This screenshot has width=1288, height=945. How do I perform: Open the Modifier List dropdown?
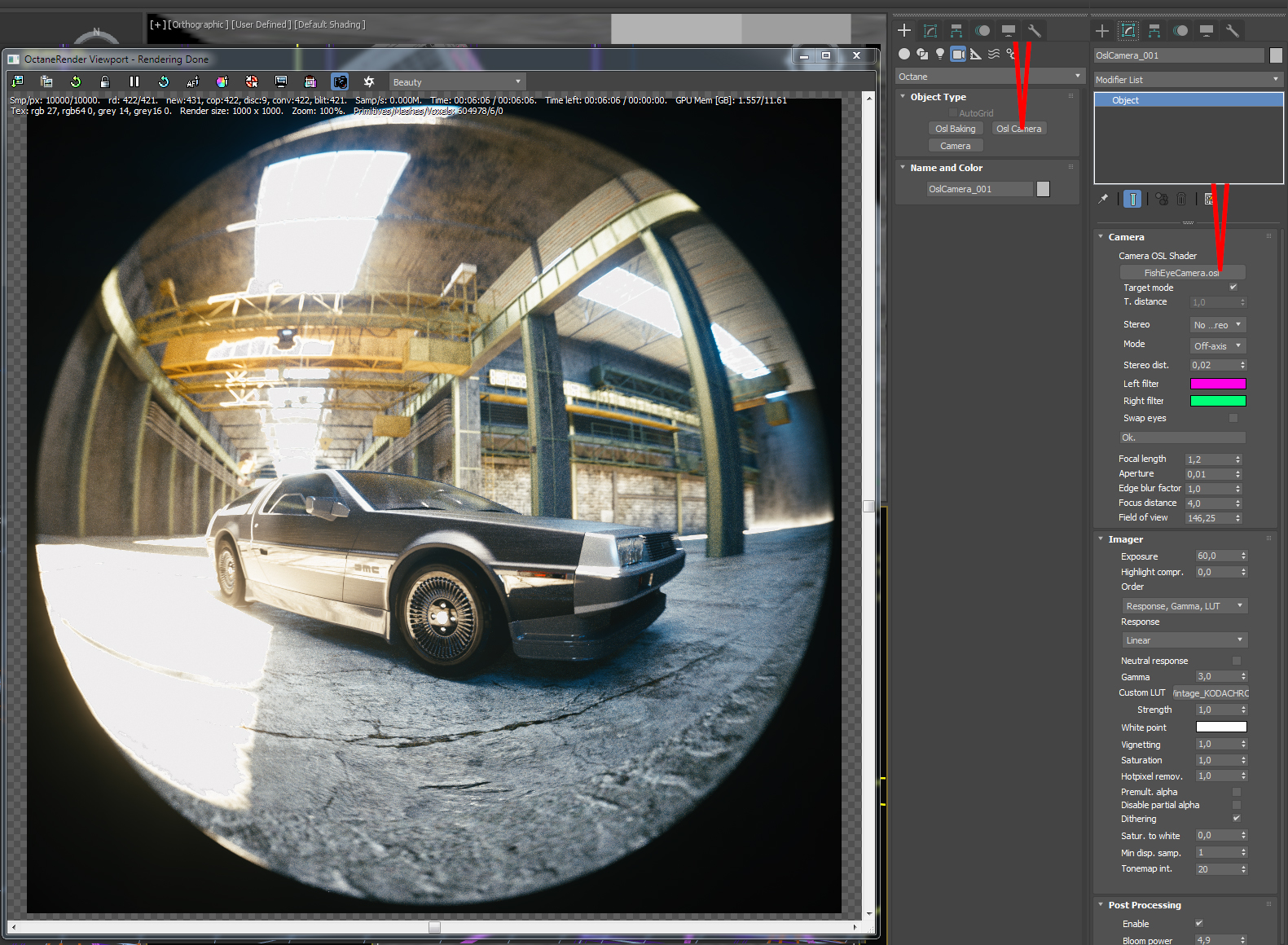[1188, 80]
